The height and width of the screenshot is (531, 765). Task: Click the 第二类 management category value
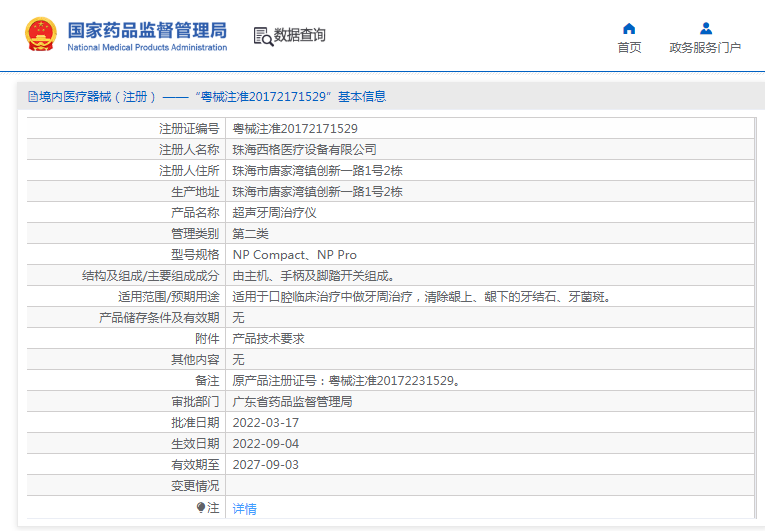(250, 233)
